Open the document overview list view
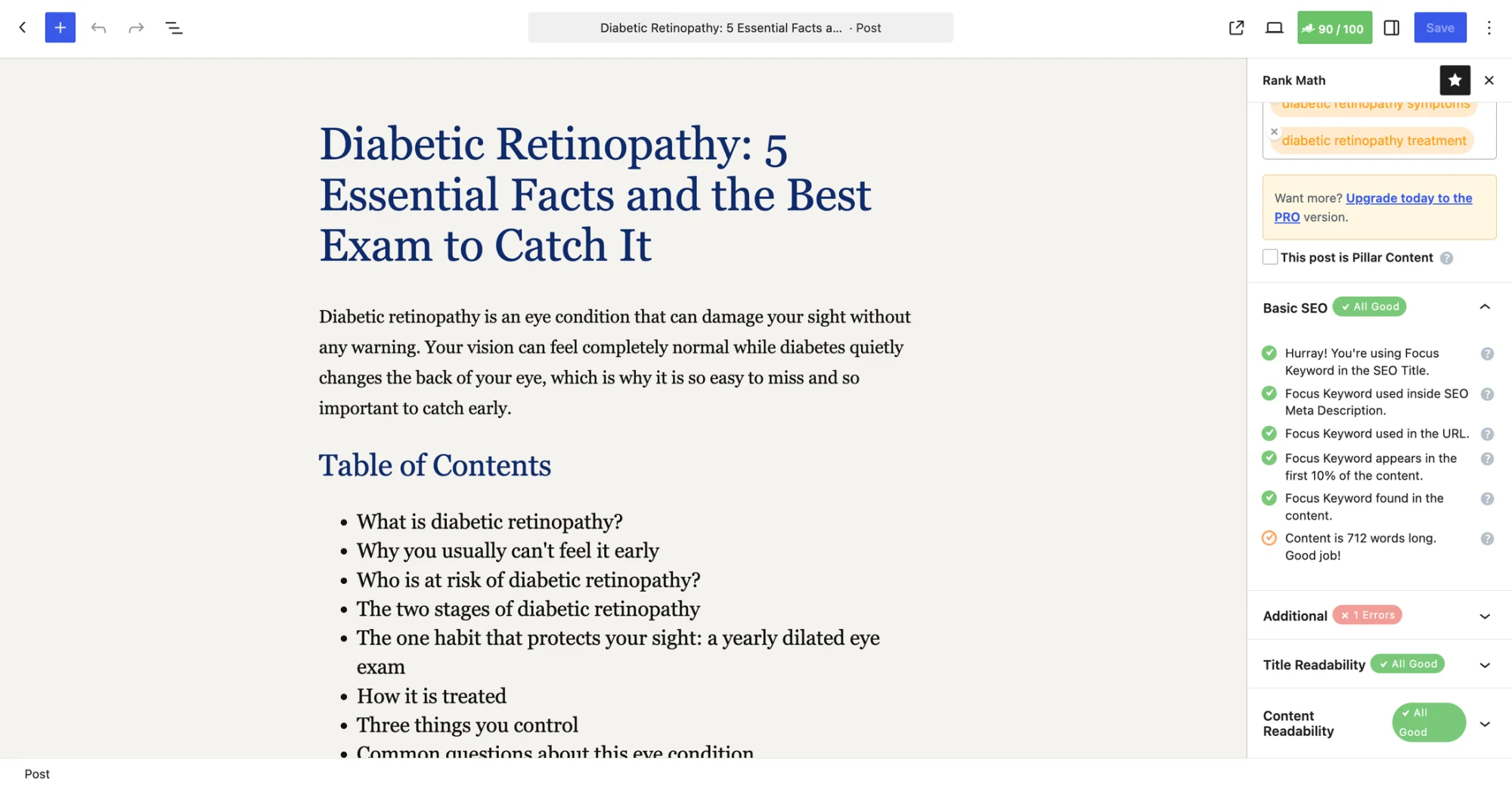 pos(174,28)
